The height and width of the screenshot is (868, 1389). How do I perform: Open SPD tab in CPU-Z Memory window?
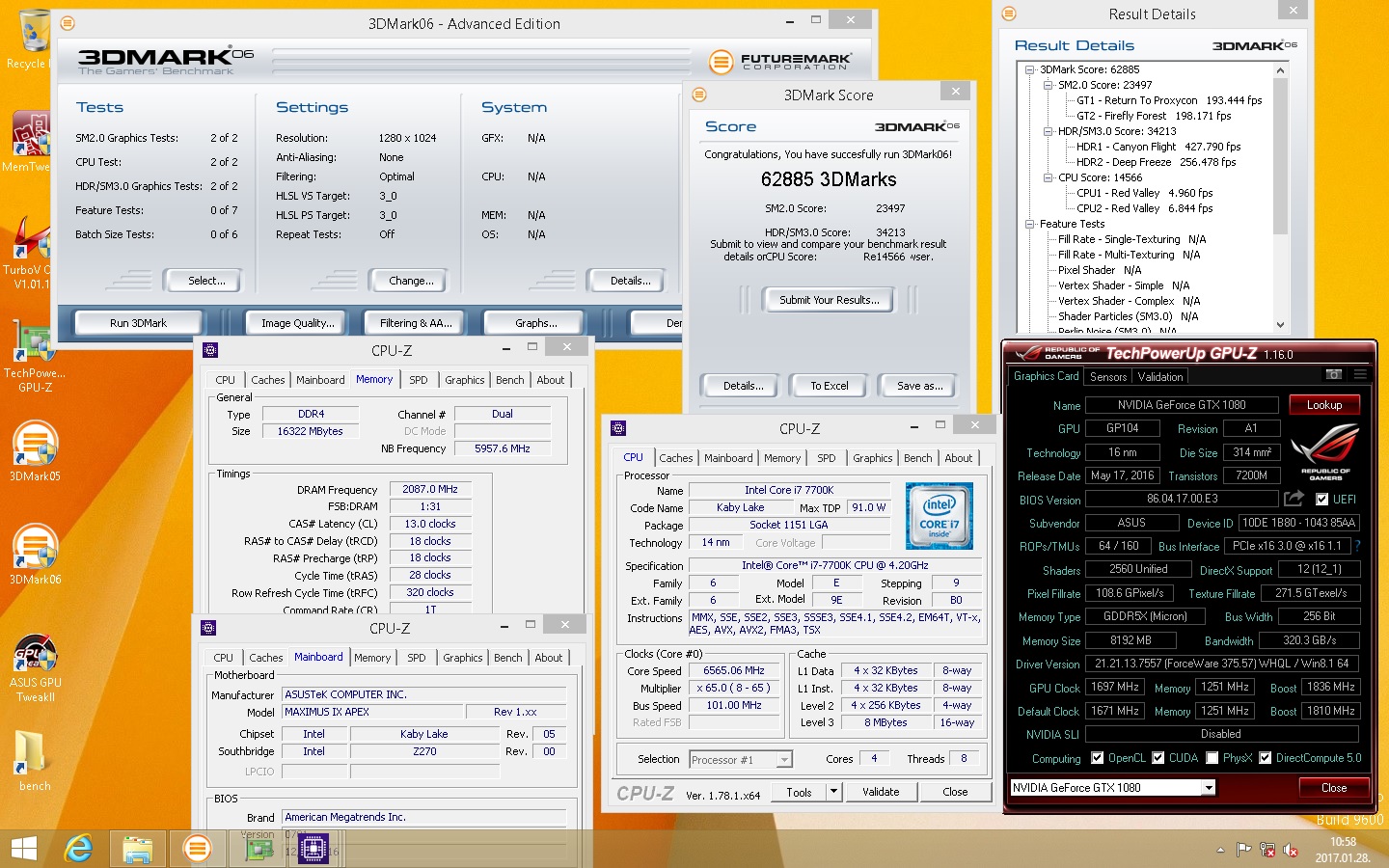[419, 380]
